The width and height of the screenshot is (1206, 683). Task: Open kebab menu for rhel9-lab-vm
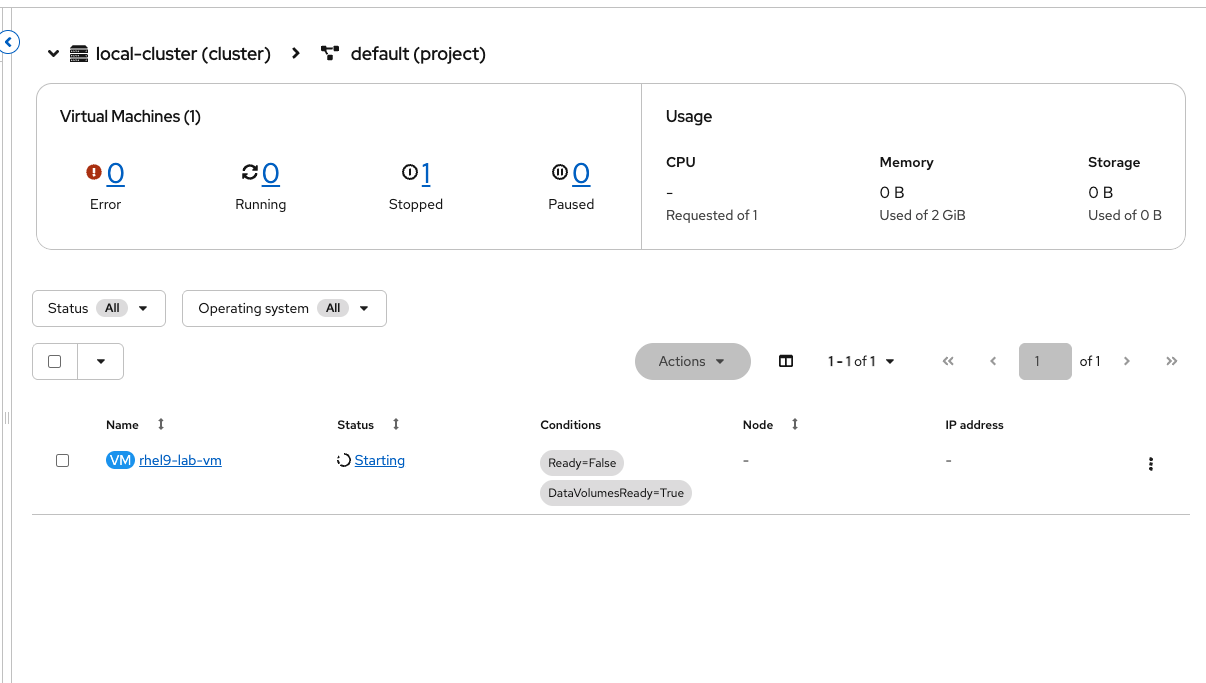[x=1151, y=464]
